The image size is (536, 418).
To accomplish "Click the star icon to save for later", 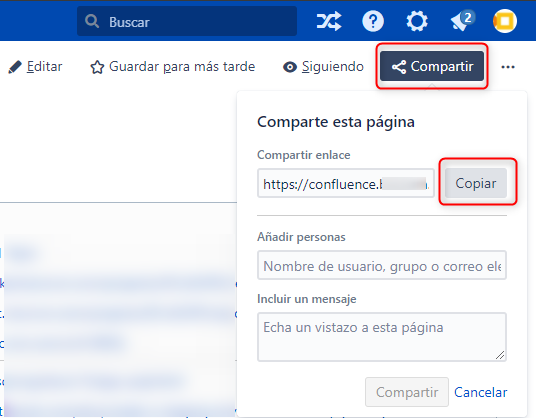I will (x=97, y=67).
